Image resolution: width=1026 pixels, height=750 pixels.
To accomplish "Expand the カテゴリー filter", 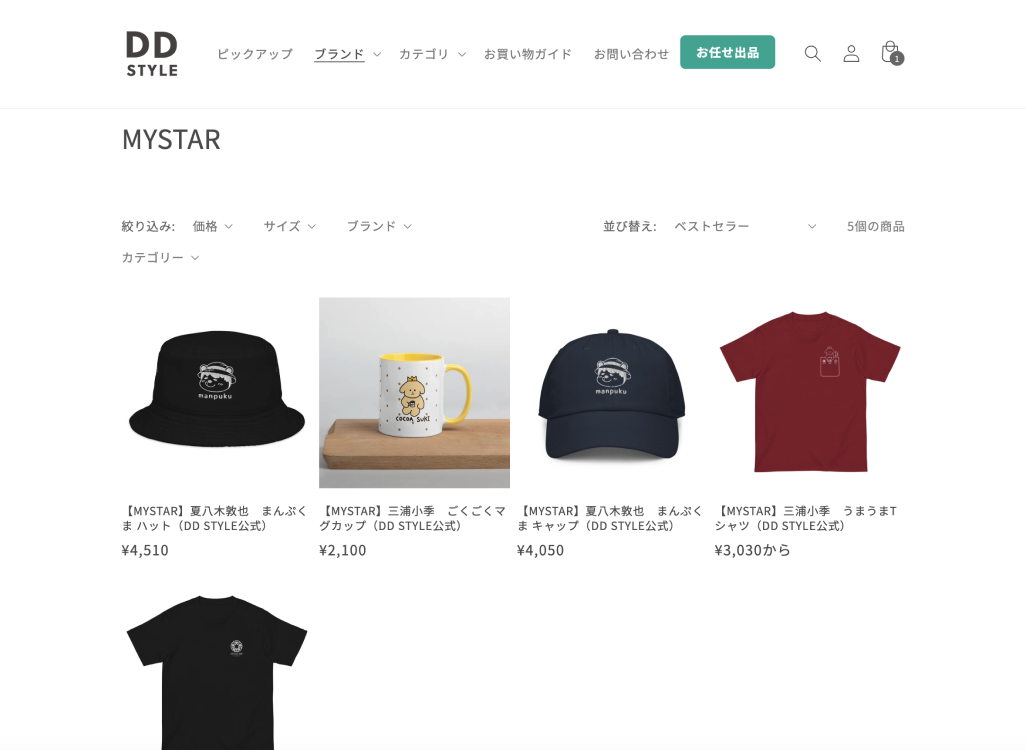I will tap(160, 257).
